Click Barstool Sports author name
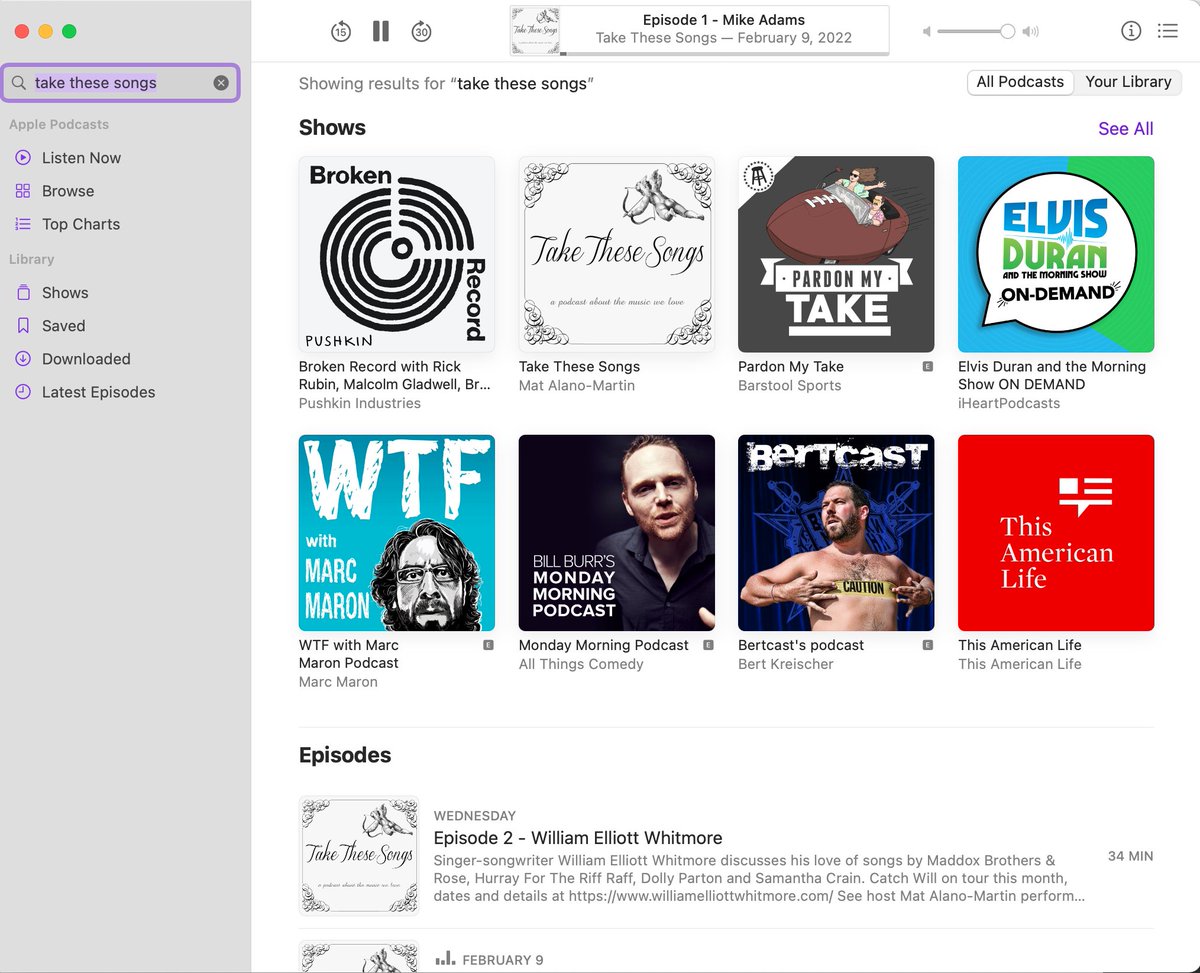The image size is (1200, 973). tap(789, 386)
